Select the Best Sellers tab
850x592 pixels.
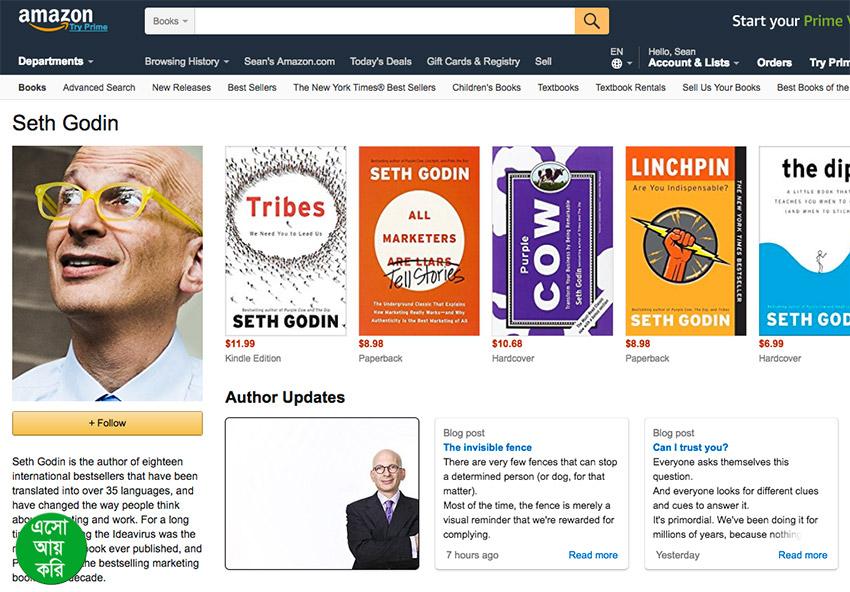(252, 87)
